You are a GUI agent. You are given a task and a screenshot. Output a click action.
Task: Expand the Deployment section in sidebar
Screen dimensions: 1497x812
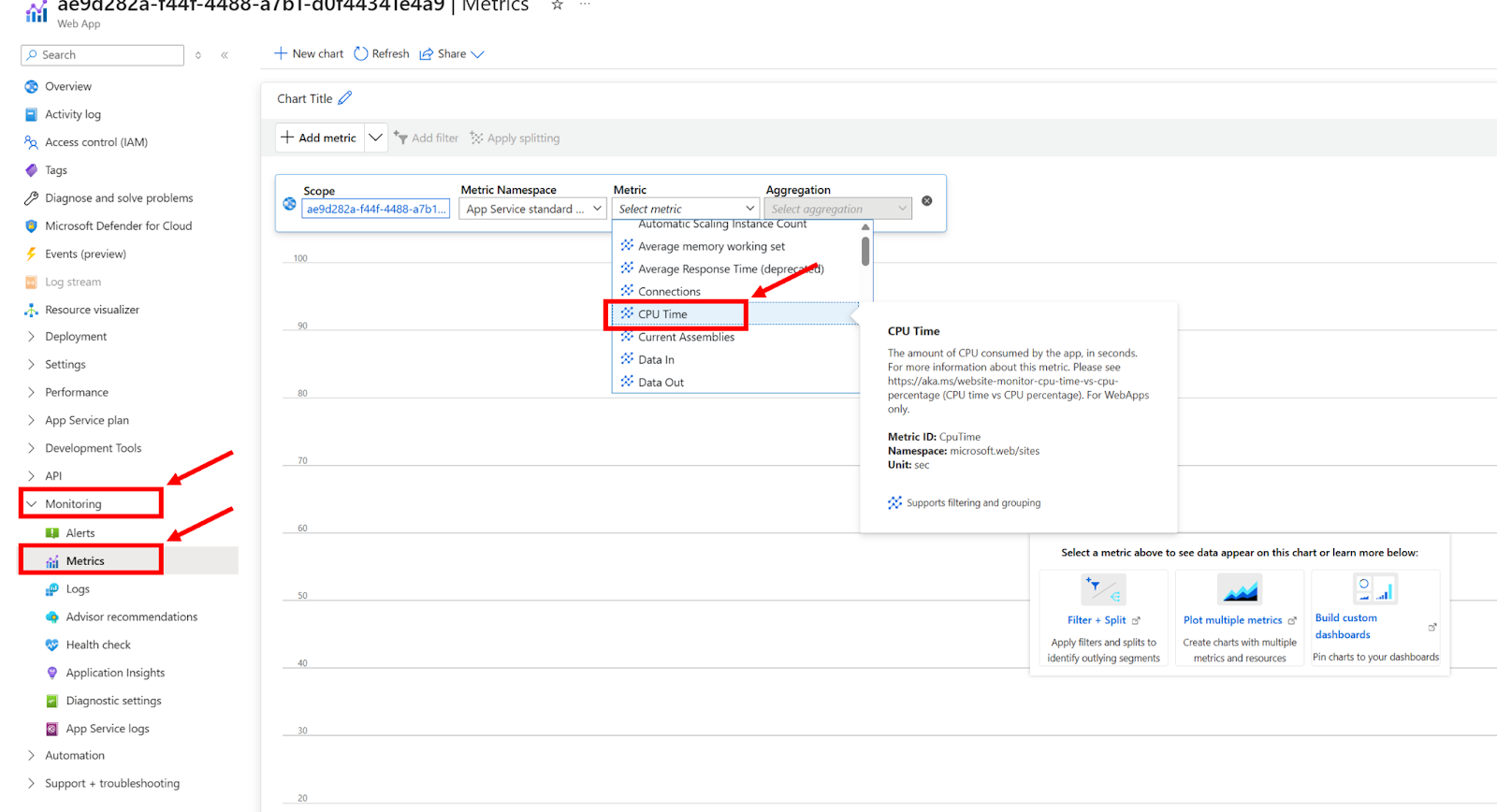tap(76, 337)
